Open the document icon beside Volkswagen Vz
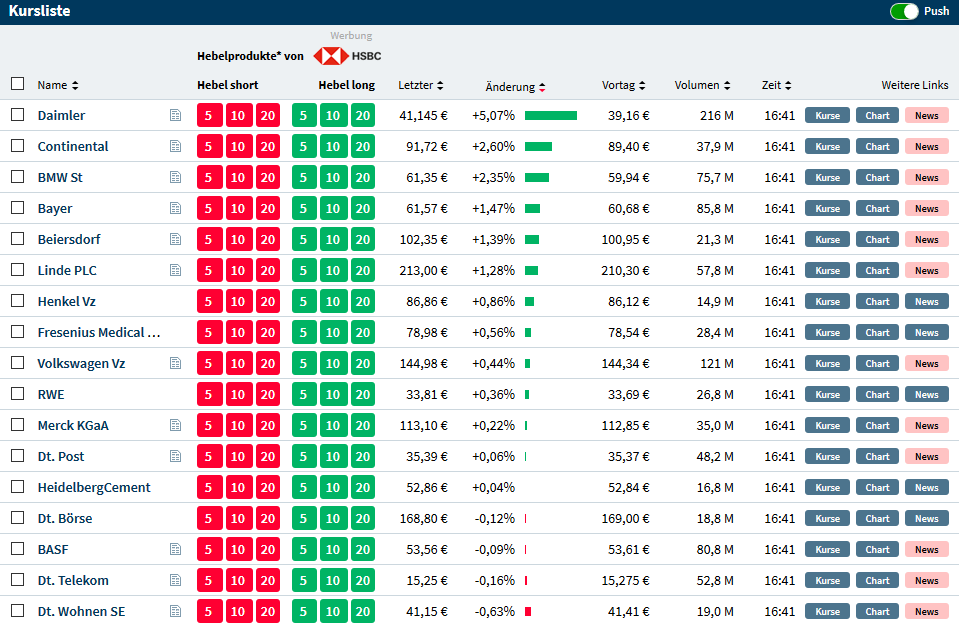Image resolution: width=960 pixels, height=625 pixels. tap(176, 363)
